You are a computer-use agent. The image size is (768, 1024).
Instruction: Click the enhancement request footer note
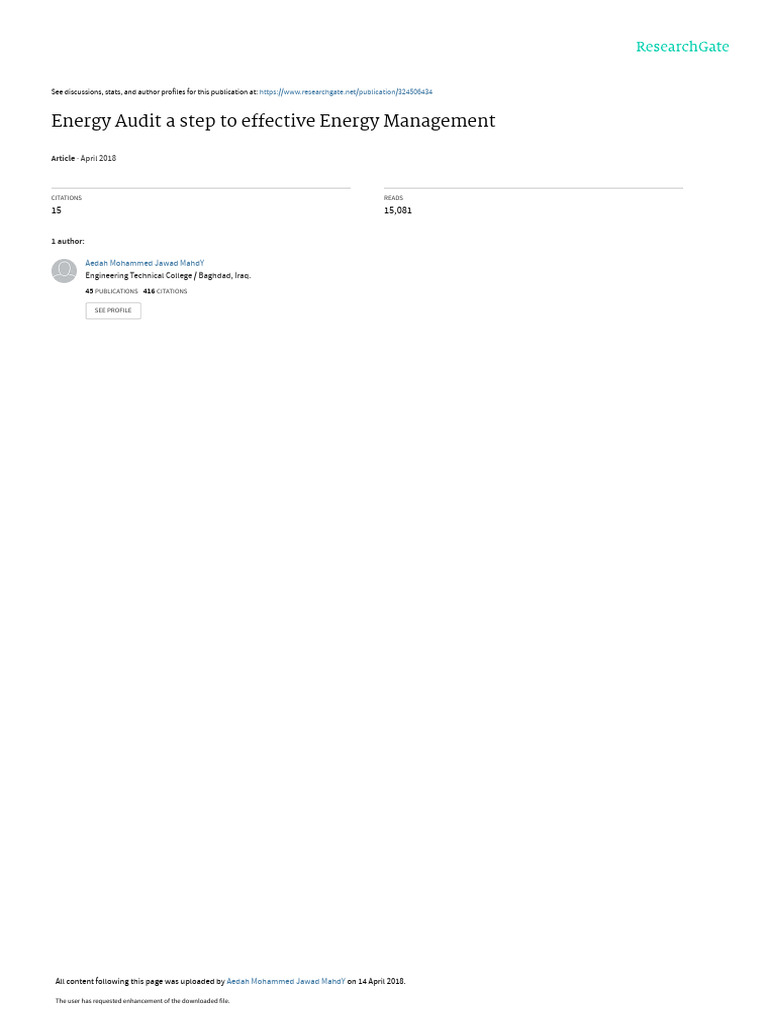(x=142, y=1000)
